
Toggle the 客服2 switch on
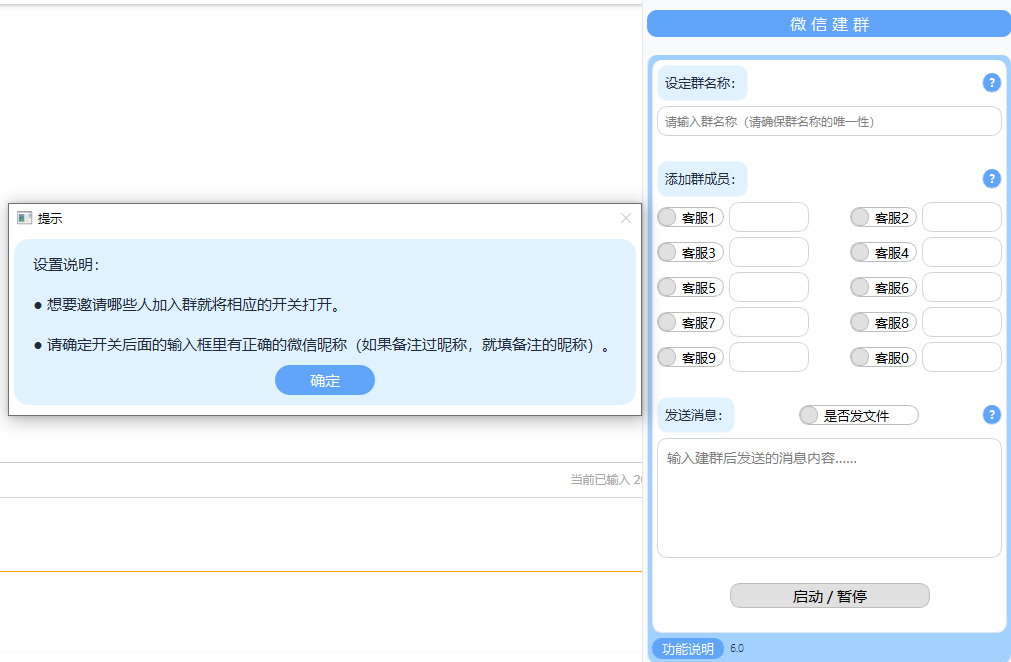(x=883, y=217)
